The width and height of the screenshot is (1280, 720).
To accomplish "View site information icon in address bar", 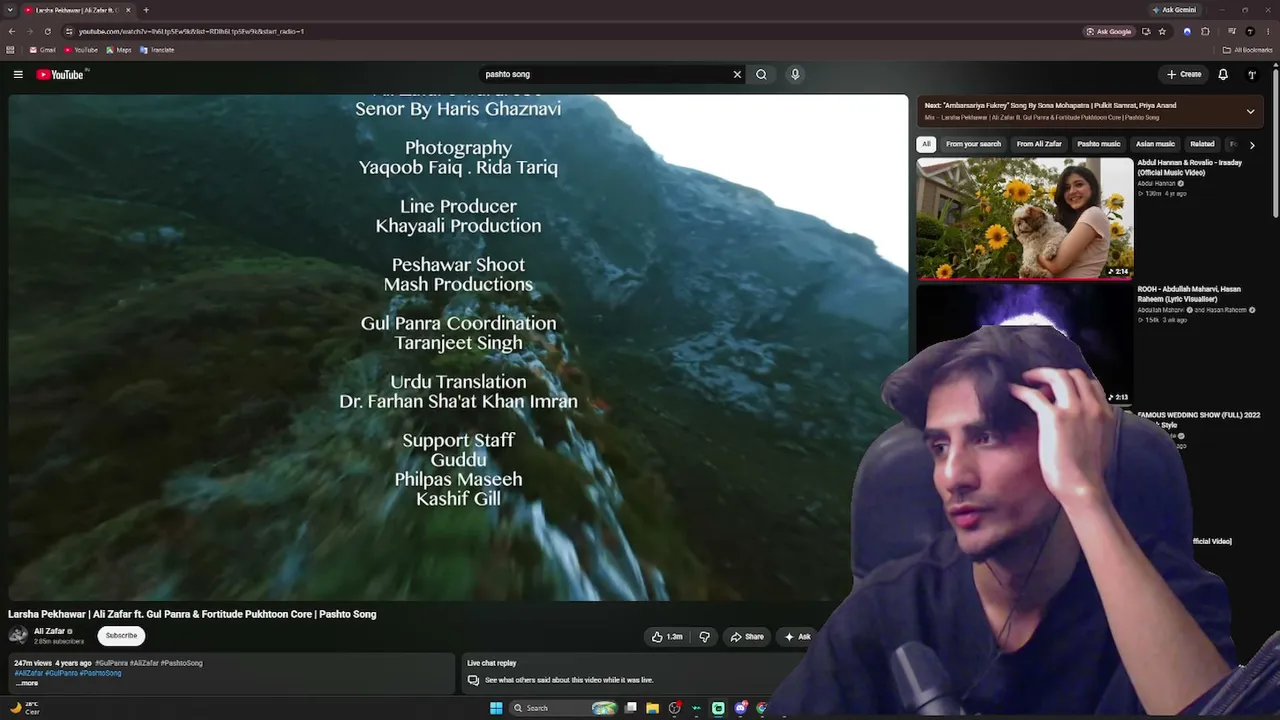I will (x=69, y=31).
